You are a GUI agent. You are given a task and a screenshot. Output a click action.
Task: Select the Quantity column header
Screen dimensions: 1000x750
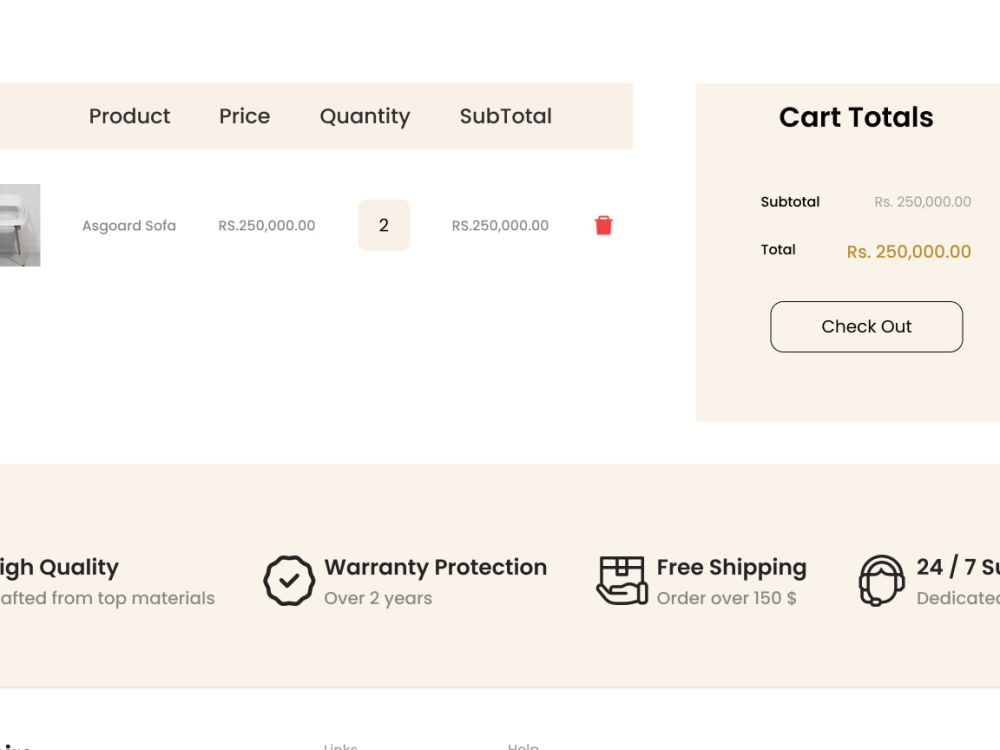click(x=365, y=117)
